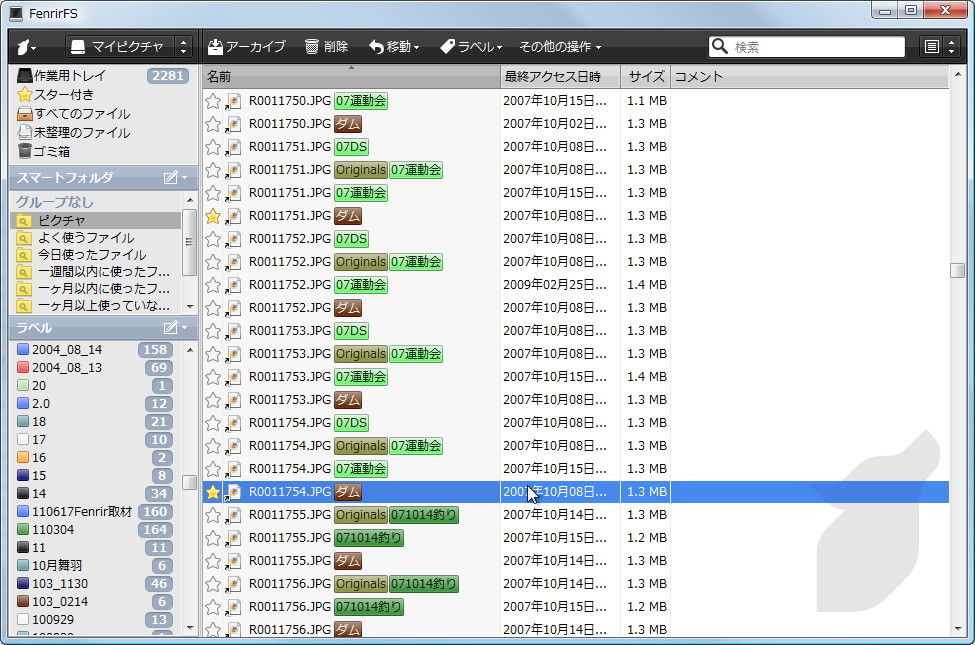Click the edit icon beside ラベル header
975x645 pixels.
pos(172,326)
